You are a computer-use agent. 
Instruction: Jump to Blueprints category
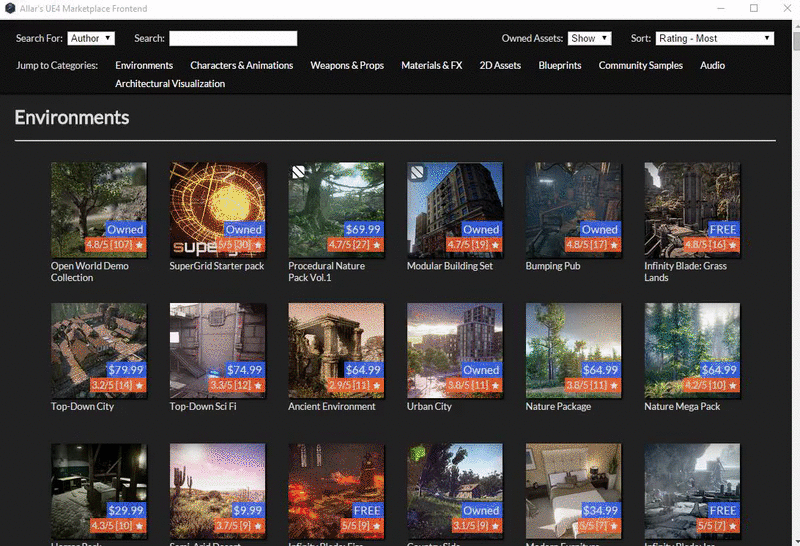(x=560, y=65)
